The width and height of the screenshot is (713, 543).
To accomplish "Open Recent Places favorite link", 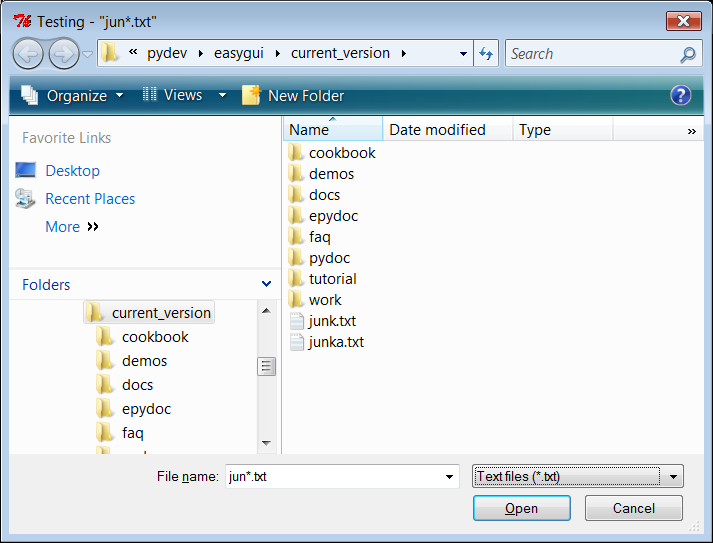I will [89, 199].
